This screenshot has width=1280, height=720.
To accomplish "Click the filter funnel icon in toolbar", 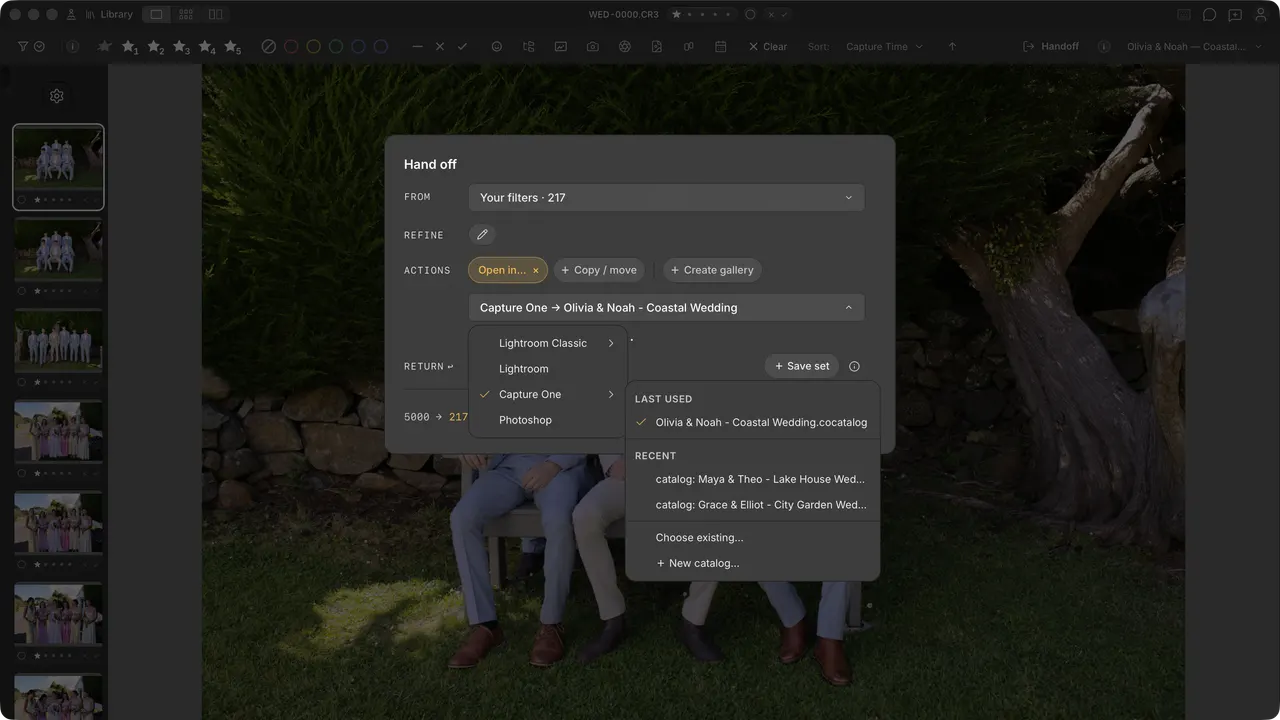I will [23, 47].
